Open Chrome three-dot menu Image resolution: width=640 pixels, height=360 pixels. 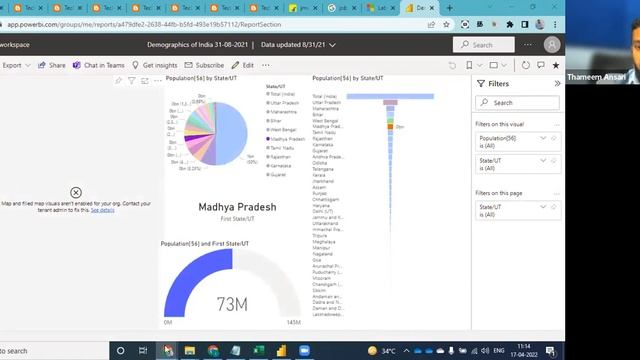pos(555,24)
